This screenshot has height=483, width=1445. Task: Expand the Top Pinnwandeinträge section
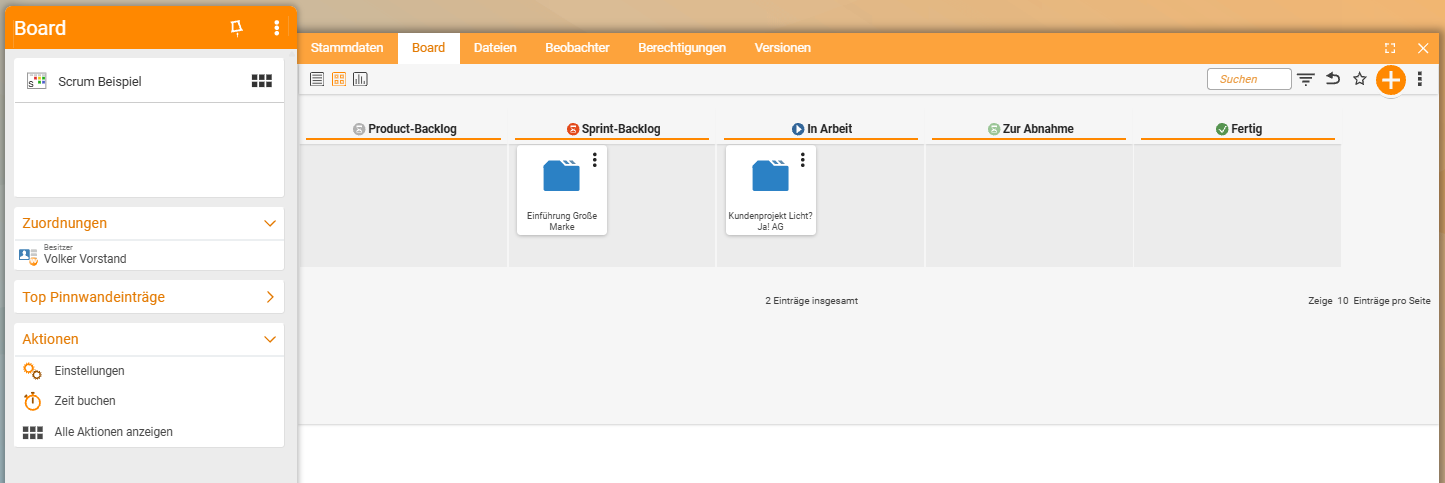269,297
